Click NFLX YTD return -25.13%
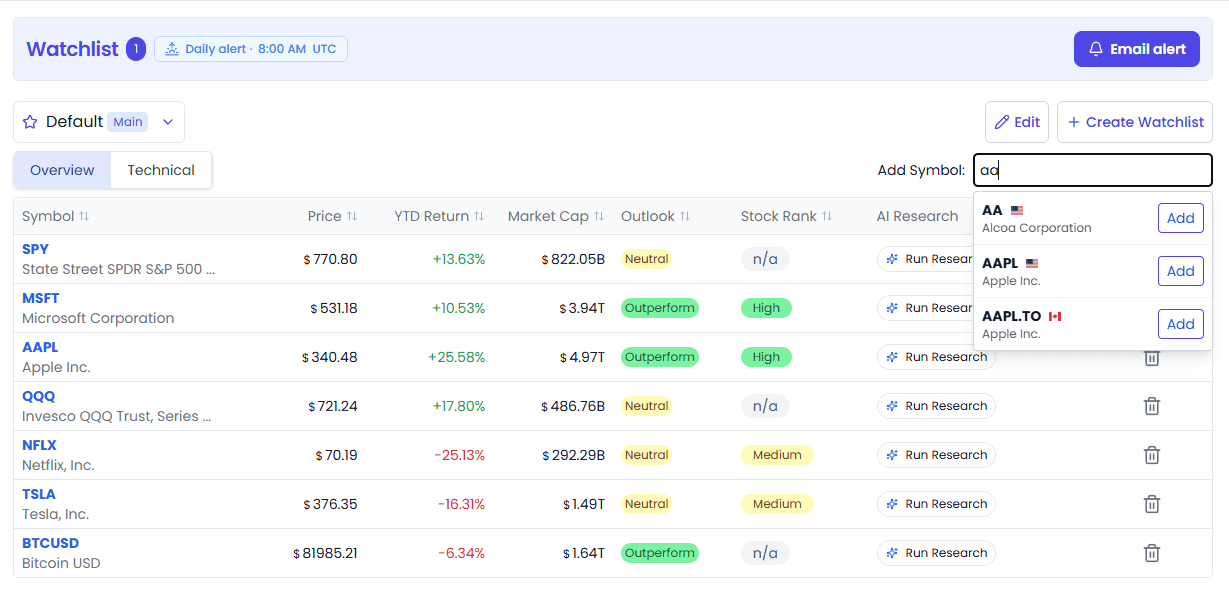Screen dimensions: 1229x594 (460, 455)
